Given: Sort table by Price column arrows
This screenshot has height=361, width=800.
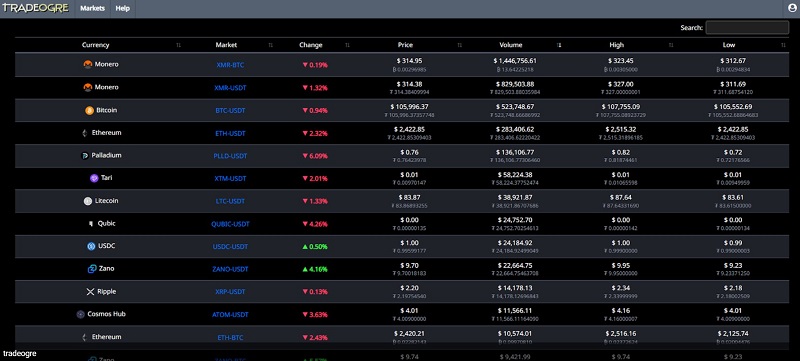Looking at the screenshot, I should pyautogui.click(x=460, y=45).
